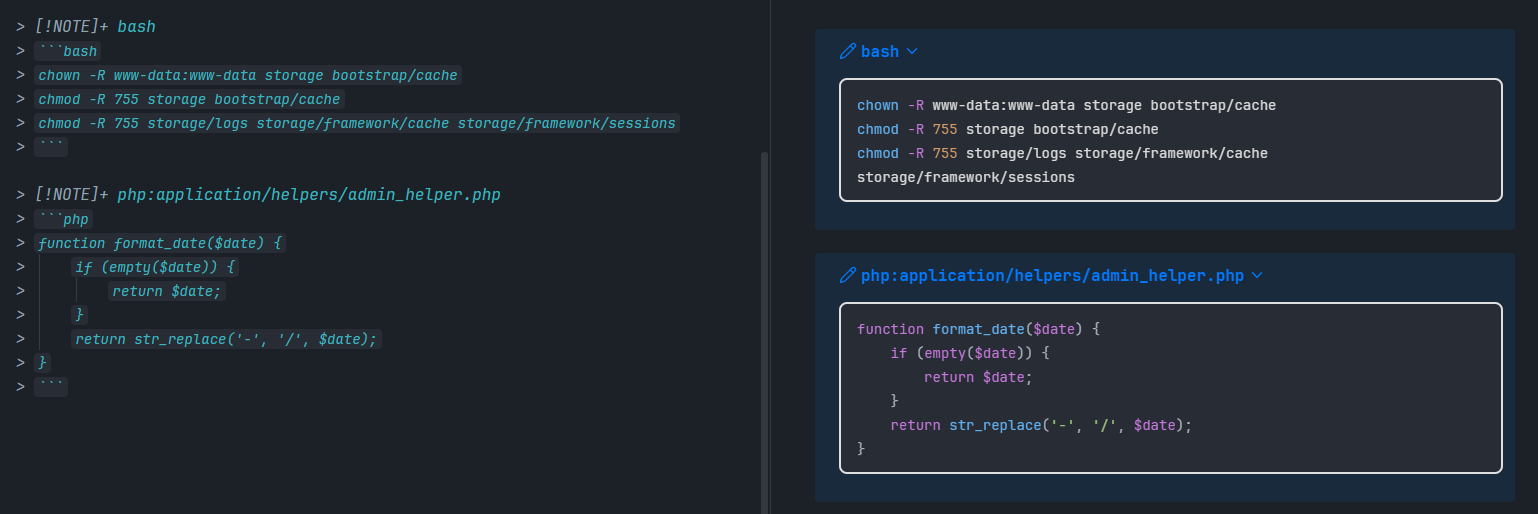The image size is (1538, 514).
Task: Click the opening ```php fence in the editor
Action: [x=63, y=219]
